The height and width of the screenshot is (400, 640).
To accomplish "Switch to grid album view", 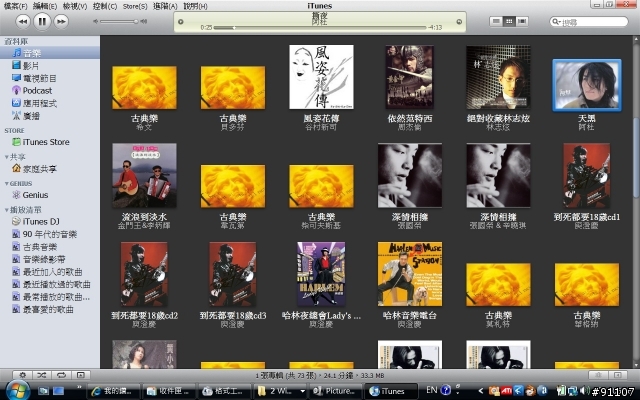I will coord(509,21).
